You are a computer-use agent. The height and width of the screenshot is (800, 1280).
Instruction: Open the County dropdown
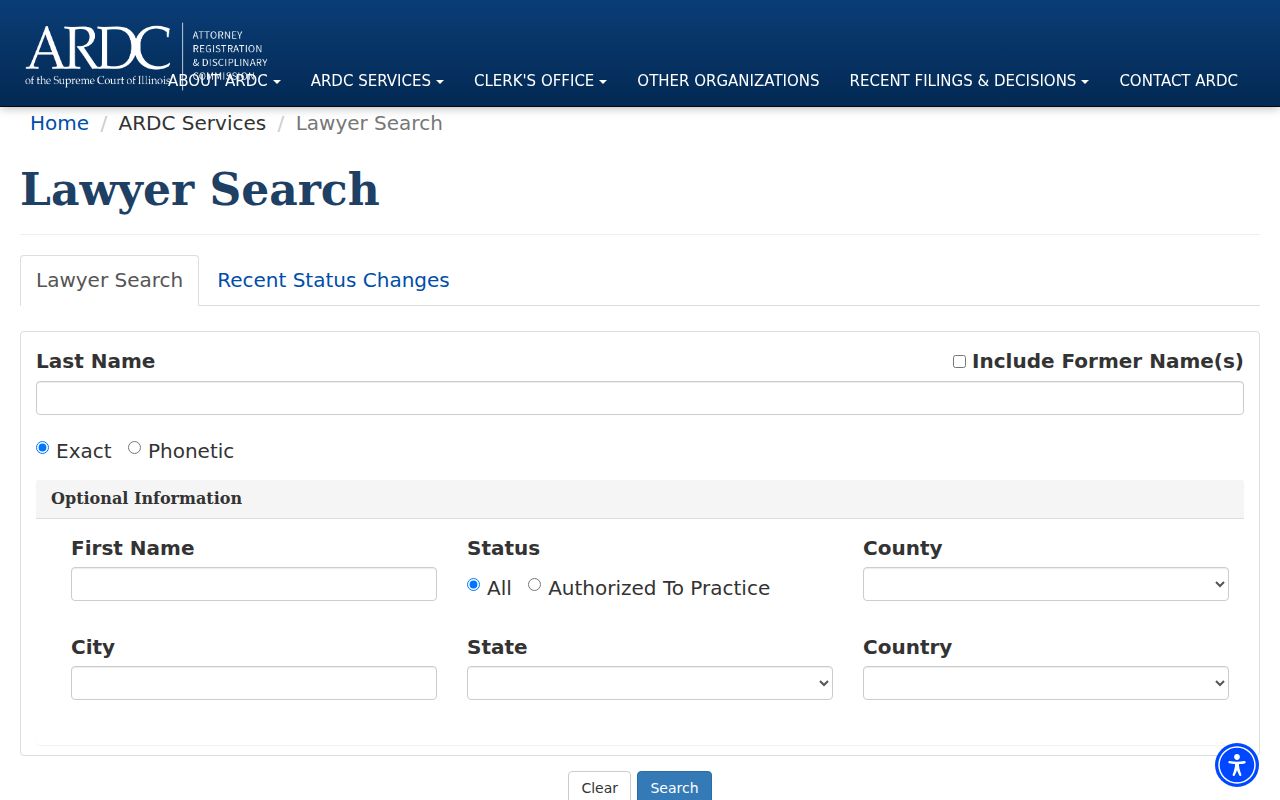pos(1045,584)
